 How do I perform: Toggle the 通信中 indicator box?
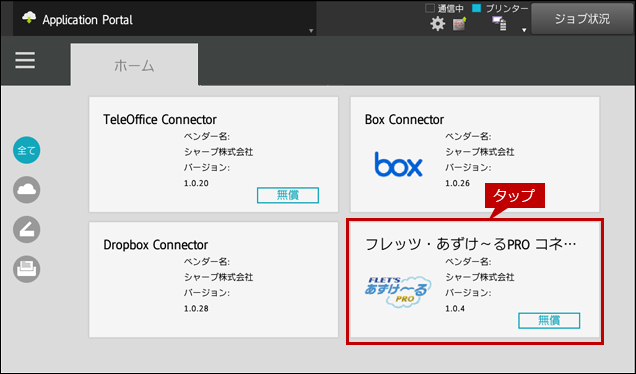(430, 8)
